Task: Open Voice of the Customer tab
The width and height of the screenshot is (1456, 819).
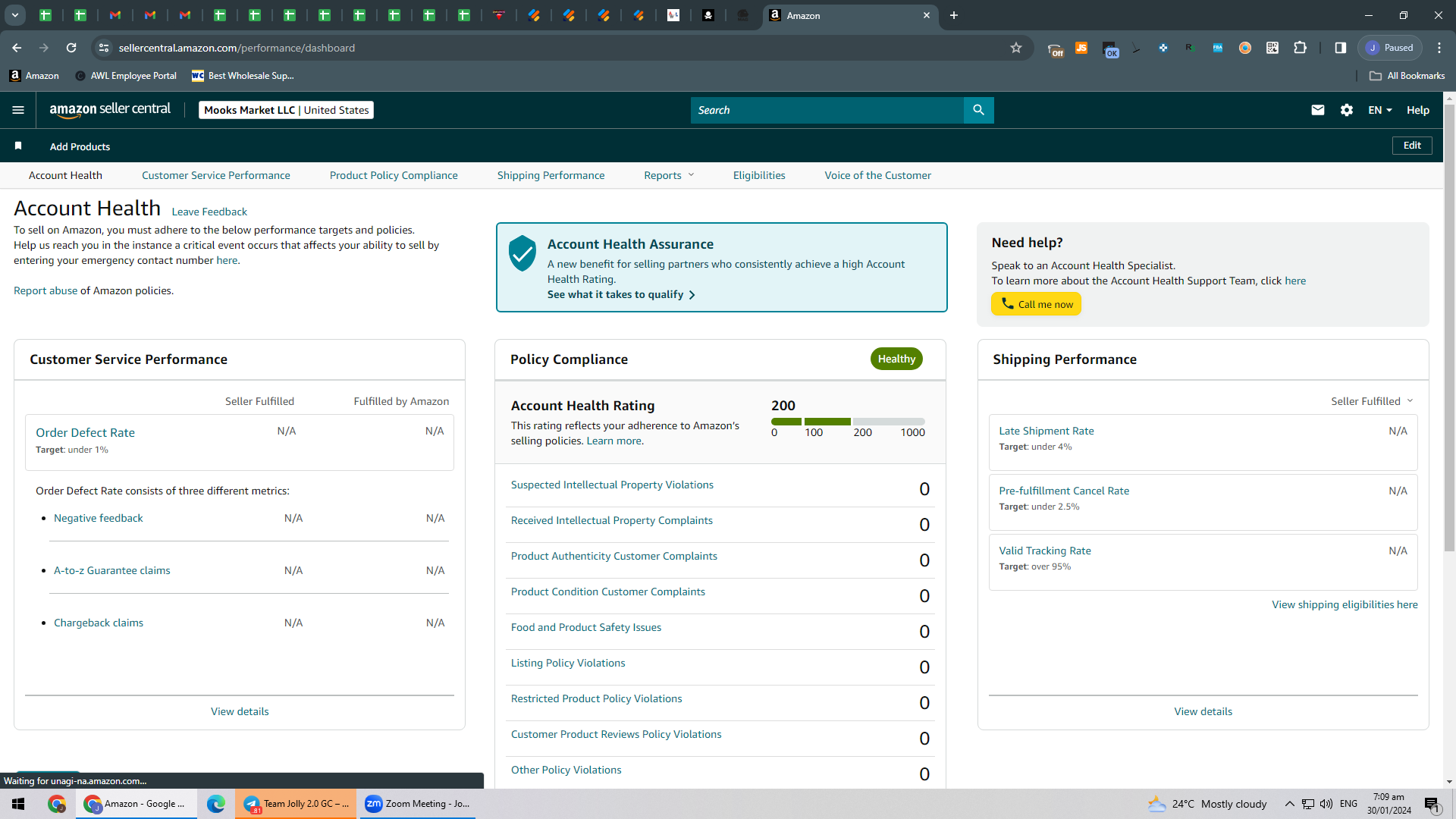Action: coord(878,175)
